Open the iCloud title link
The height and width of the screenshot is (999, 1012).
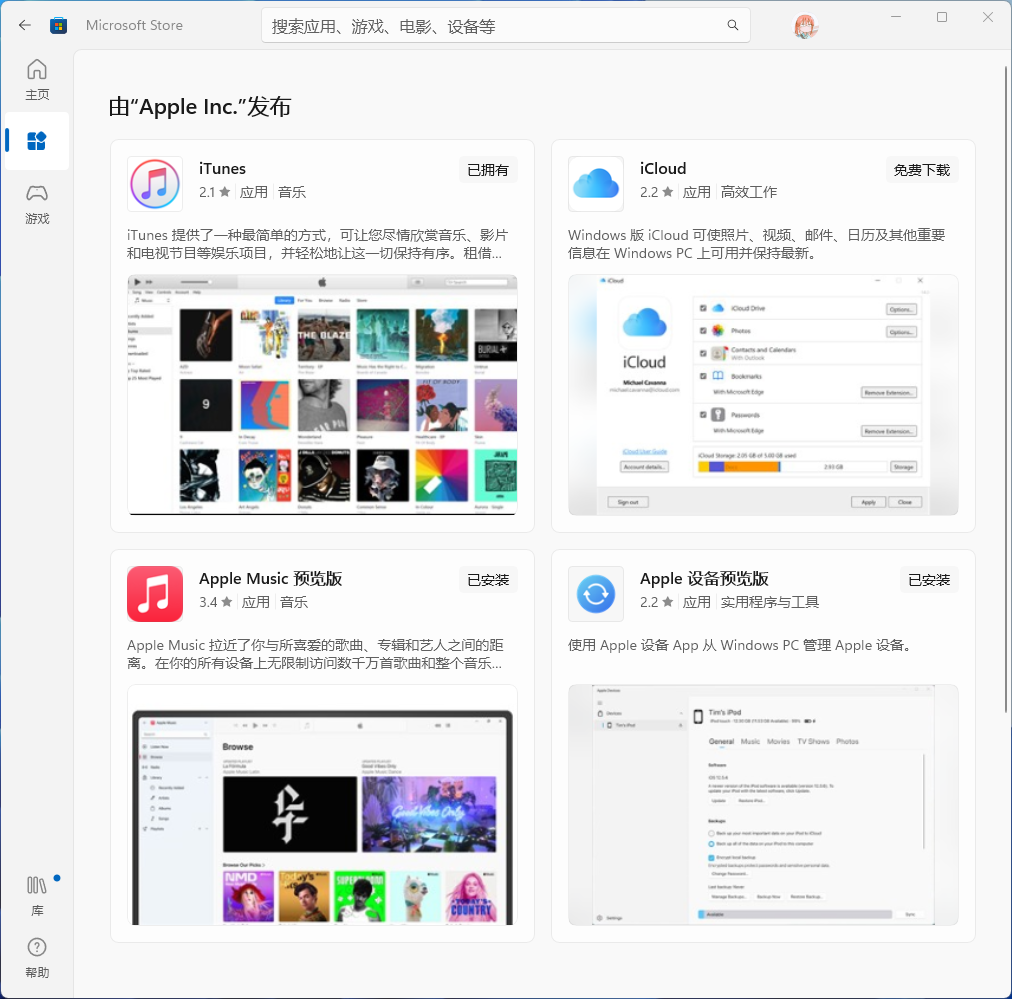pos(663,168)
